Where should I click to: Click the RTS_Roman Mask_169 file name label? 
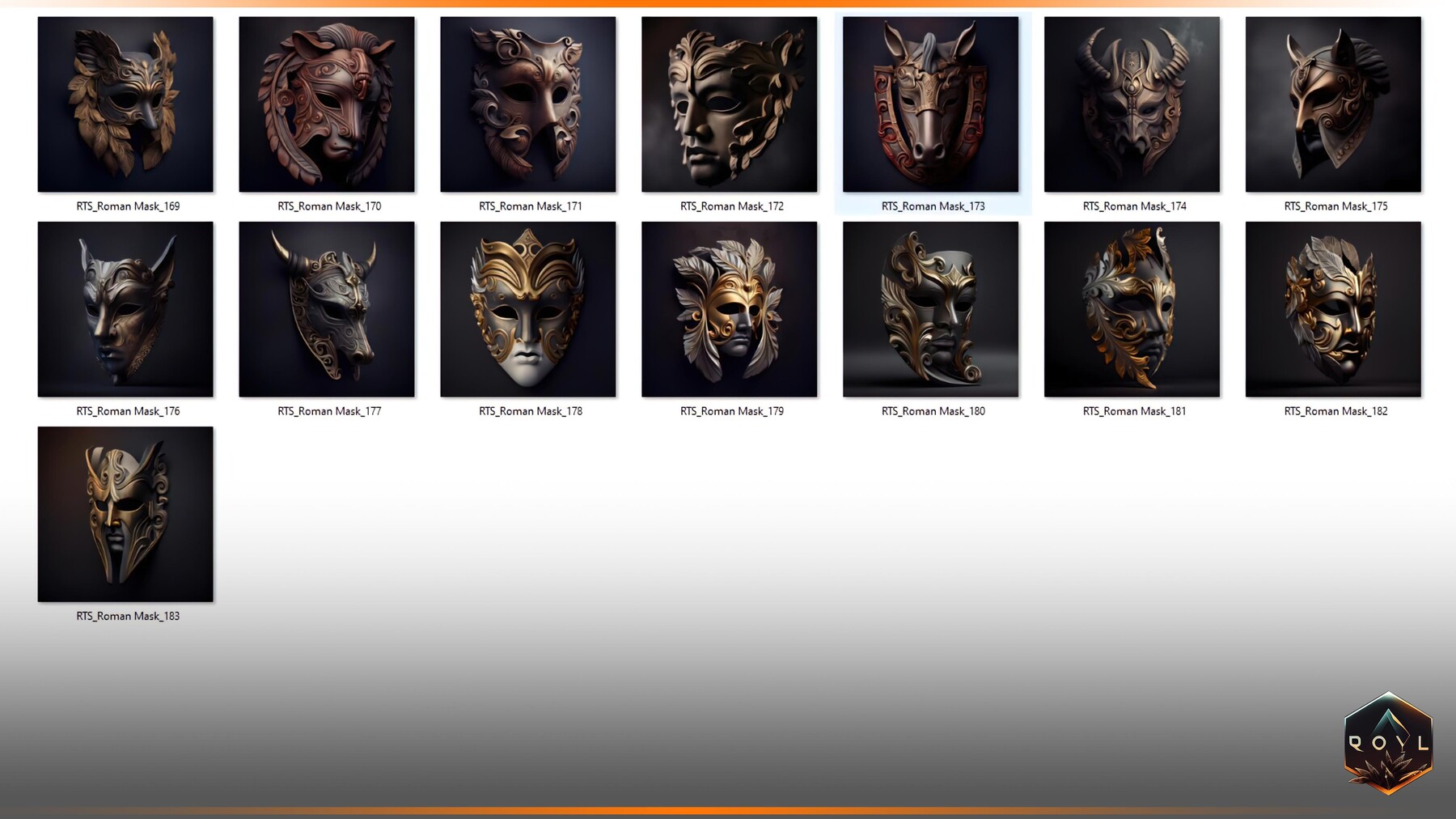128,206
